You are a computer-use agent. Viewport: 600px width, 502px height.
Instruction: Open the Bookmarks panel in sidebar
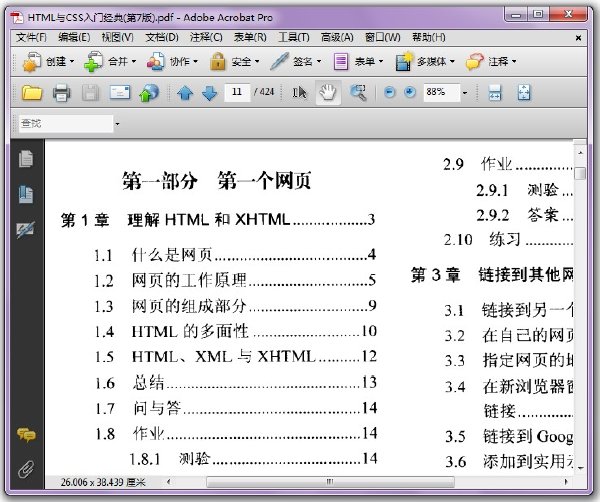(x=26, y=194)
